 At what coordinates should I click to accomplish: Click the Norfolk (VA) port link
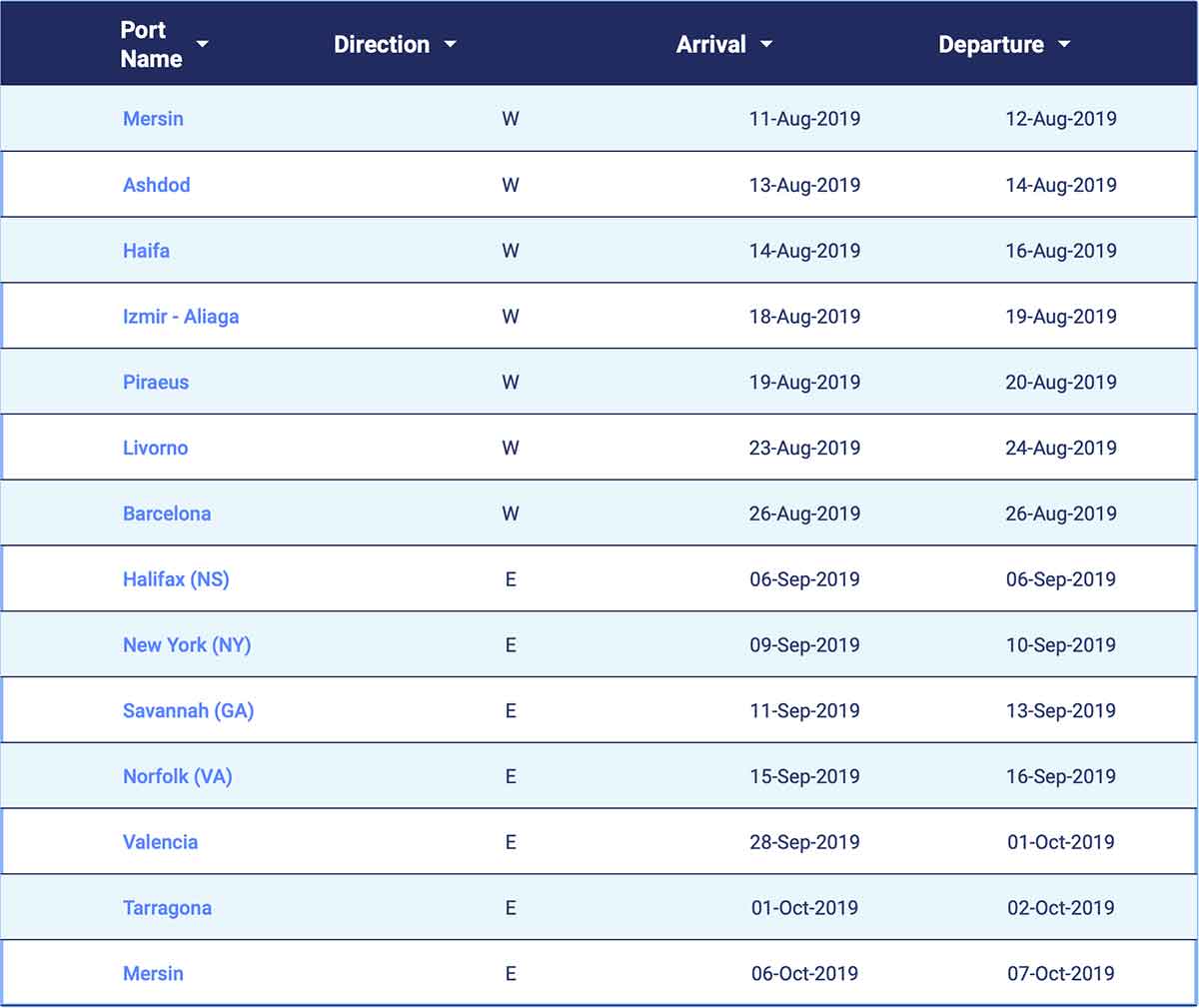[x=177, y=776]
